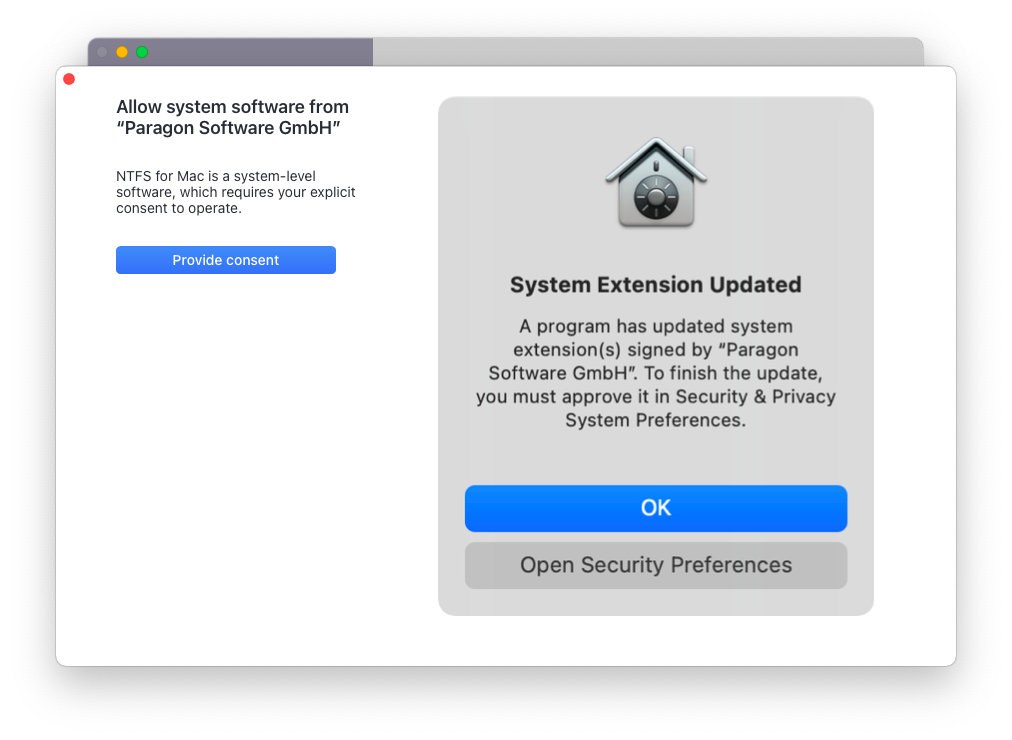Click the NTFS for Mac description text
The height and width of the screenshot is (740, 1012).
coord(236,192)
